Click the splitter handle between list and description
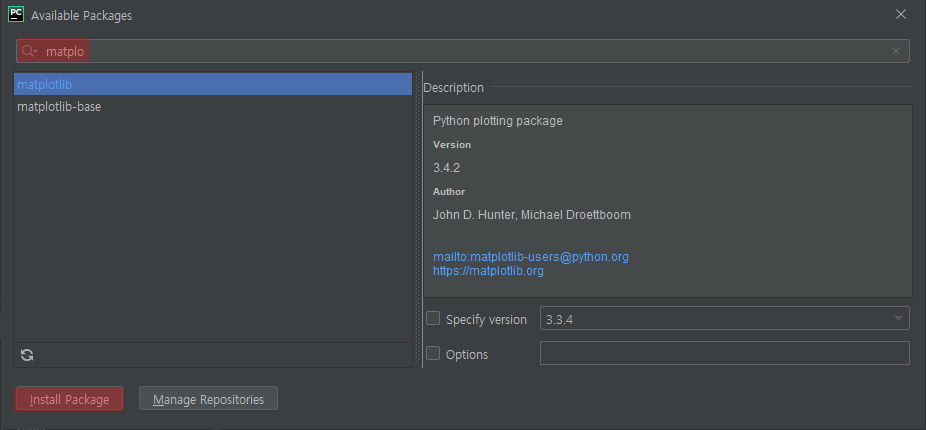 [418, 220]
